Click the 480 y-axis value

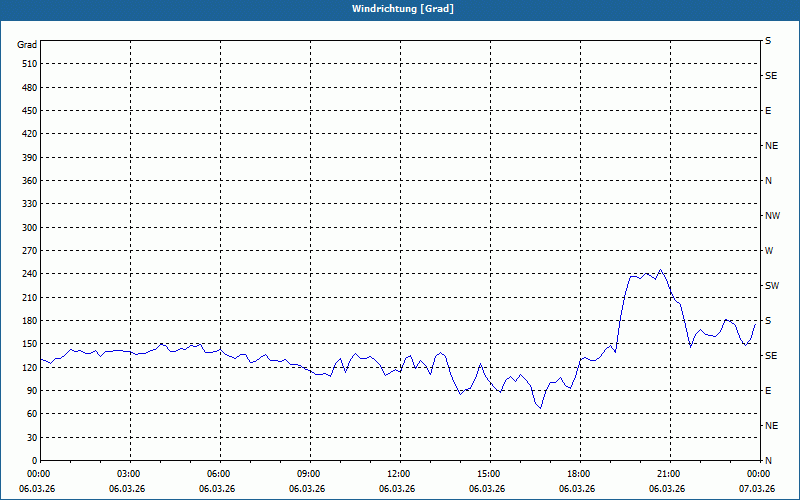30,88
